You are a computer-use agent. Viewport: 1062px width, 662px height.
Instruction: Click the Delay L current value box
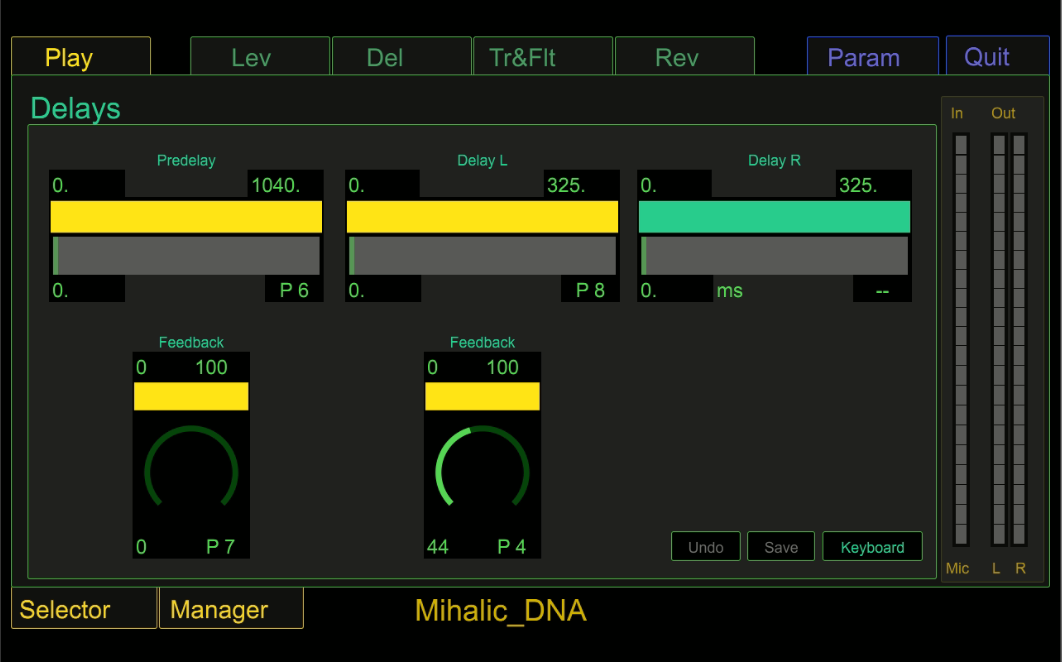(383, 290)
